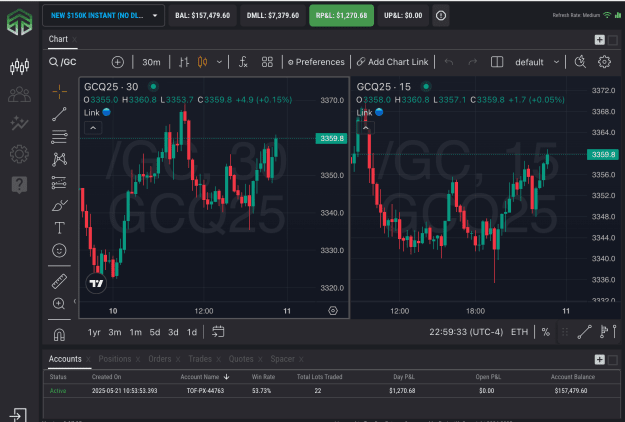Select the crosshair cursor tool

(59, 92)
